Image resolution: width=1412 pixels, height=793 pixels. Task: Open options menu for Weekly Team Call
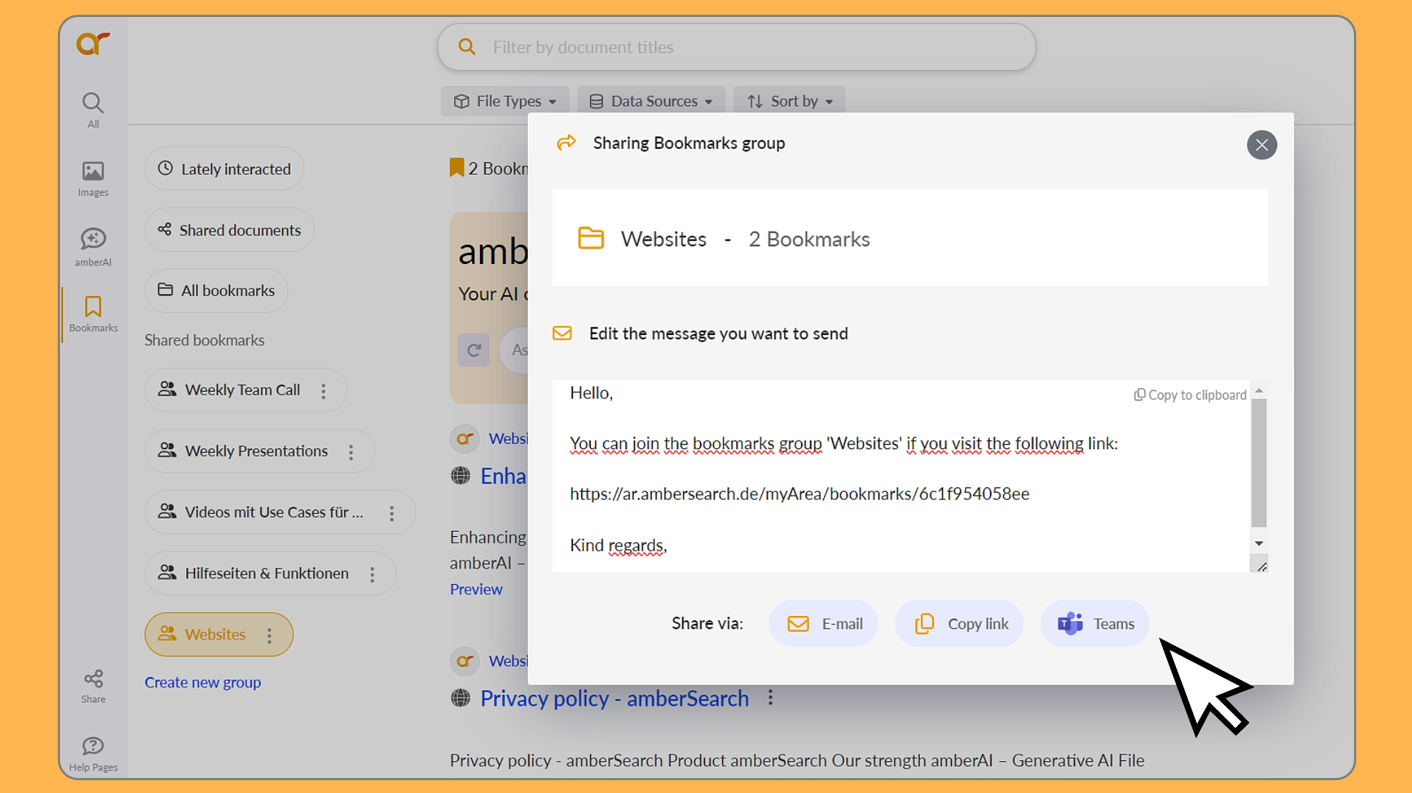pos(323,391)
